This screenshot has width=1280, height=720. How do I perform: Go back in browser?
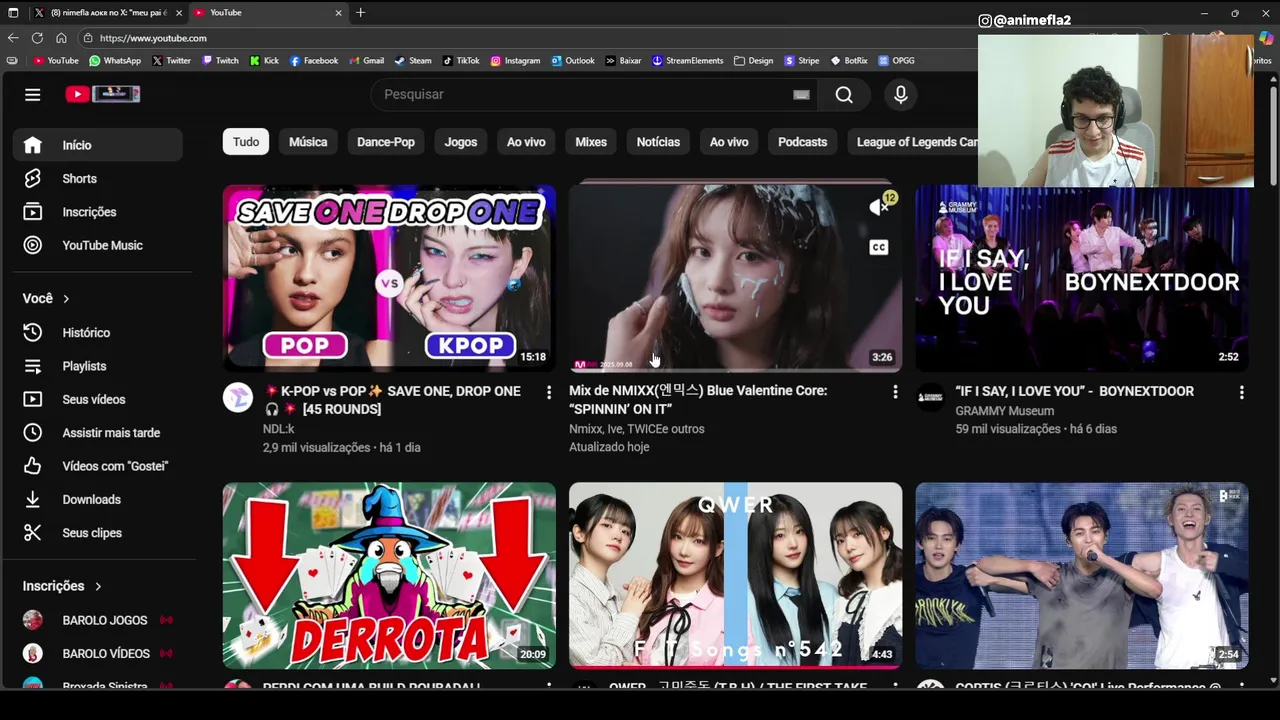tap(13, 38)
